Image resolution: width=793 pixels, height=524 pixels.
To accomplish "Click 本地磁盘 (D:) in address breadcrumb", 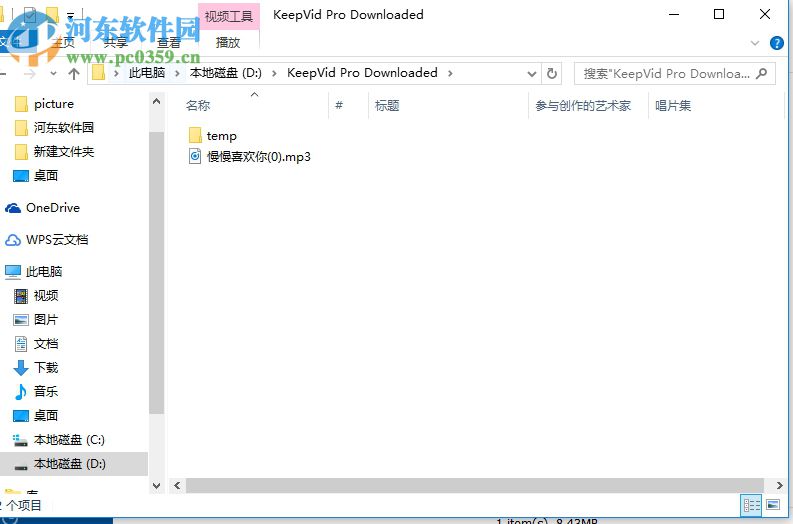I will pyautogui.click(x=226, y=73).
